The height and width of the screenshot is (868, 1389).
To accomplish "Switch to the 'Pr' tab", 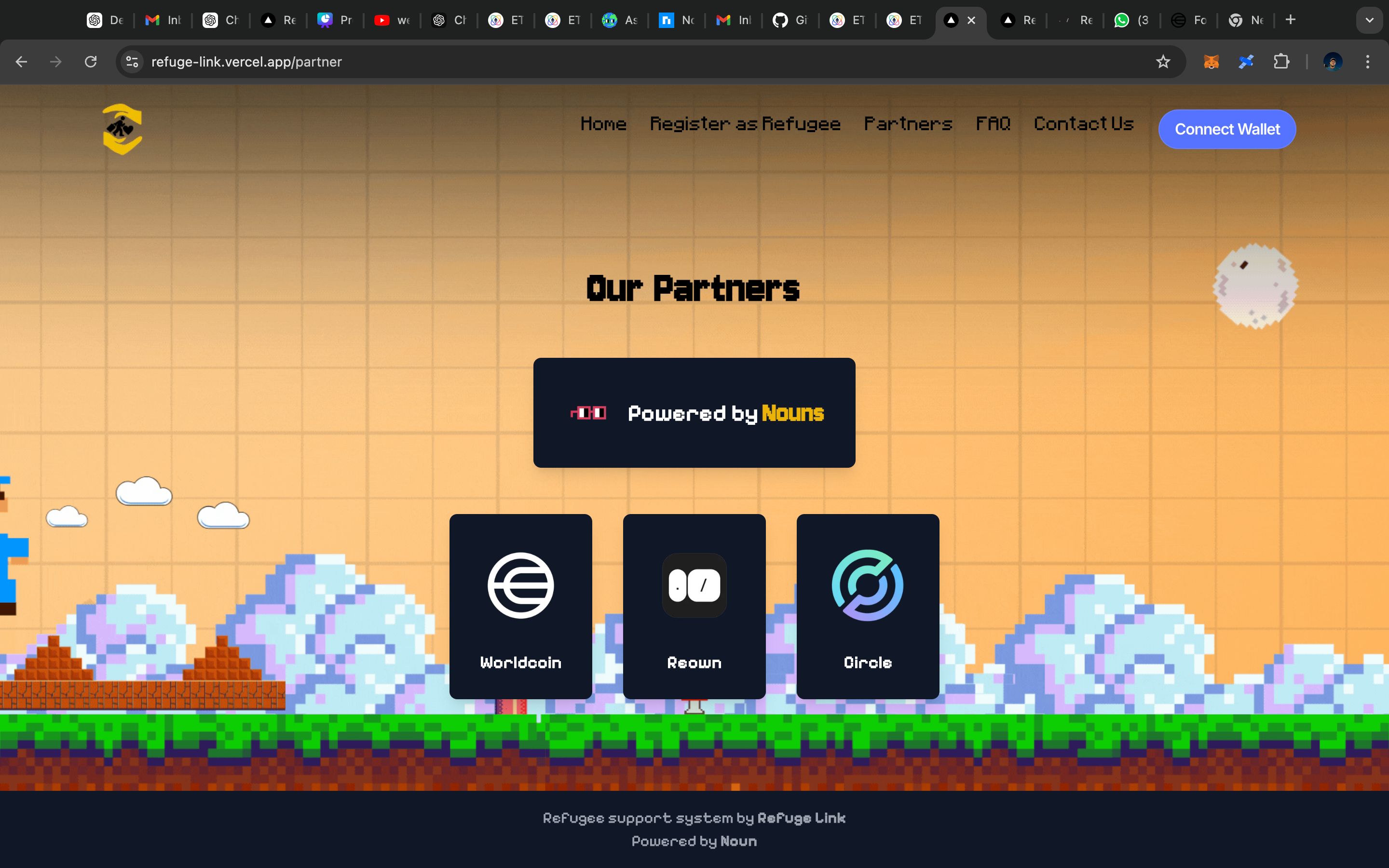I will 335,20.
